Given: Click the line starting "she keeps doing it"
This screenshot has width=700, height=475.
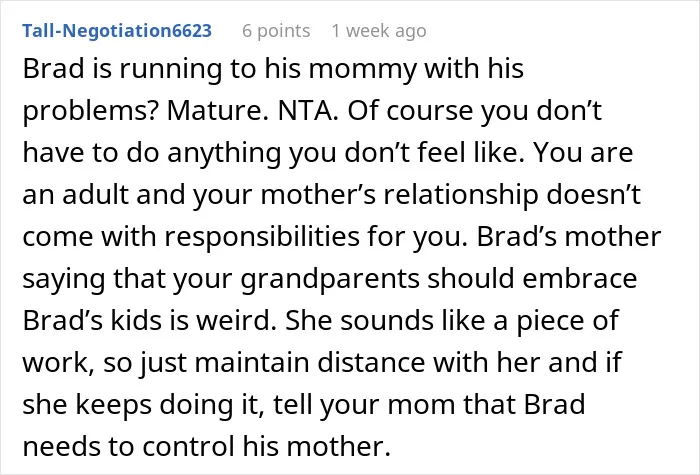Looking at the screenshot, I should click(x=304, y=405).
